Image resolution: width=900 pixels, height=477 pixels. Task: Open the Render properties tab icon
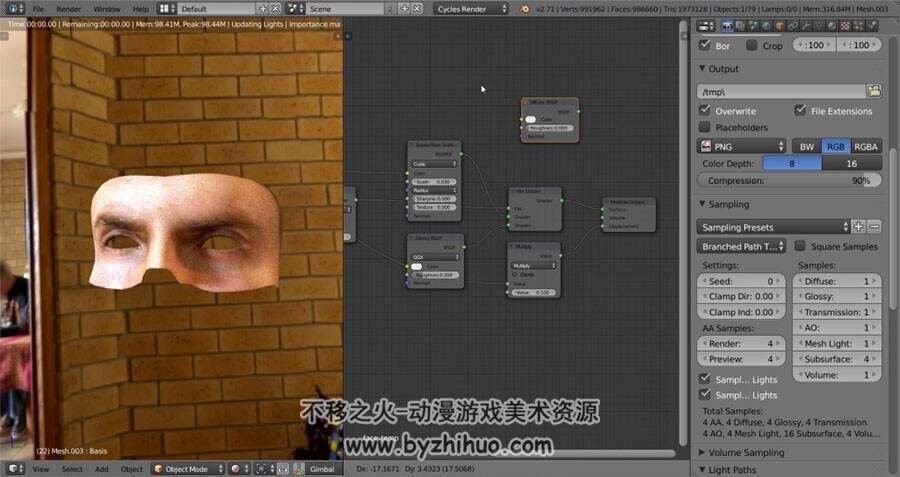727,26
